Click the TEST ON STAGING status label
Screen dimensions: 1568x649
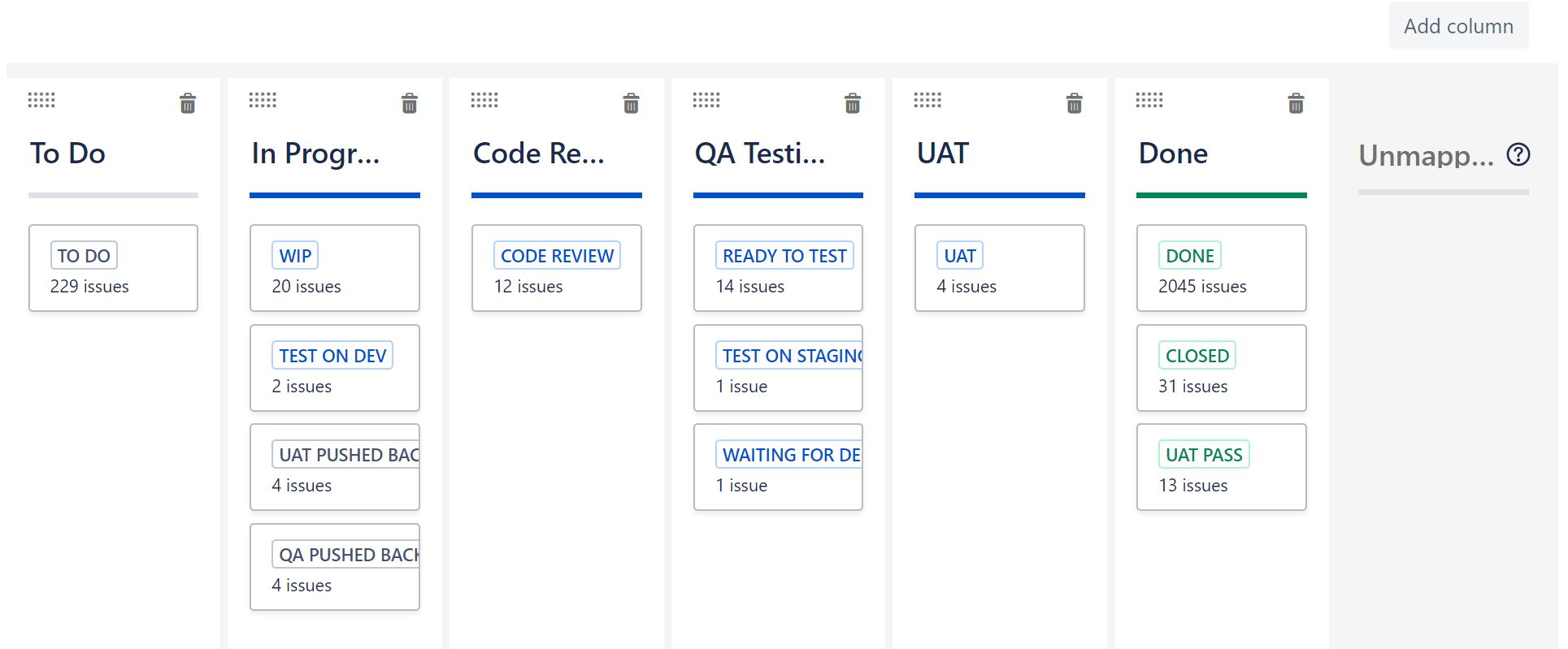pos(789,356)
